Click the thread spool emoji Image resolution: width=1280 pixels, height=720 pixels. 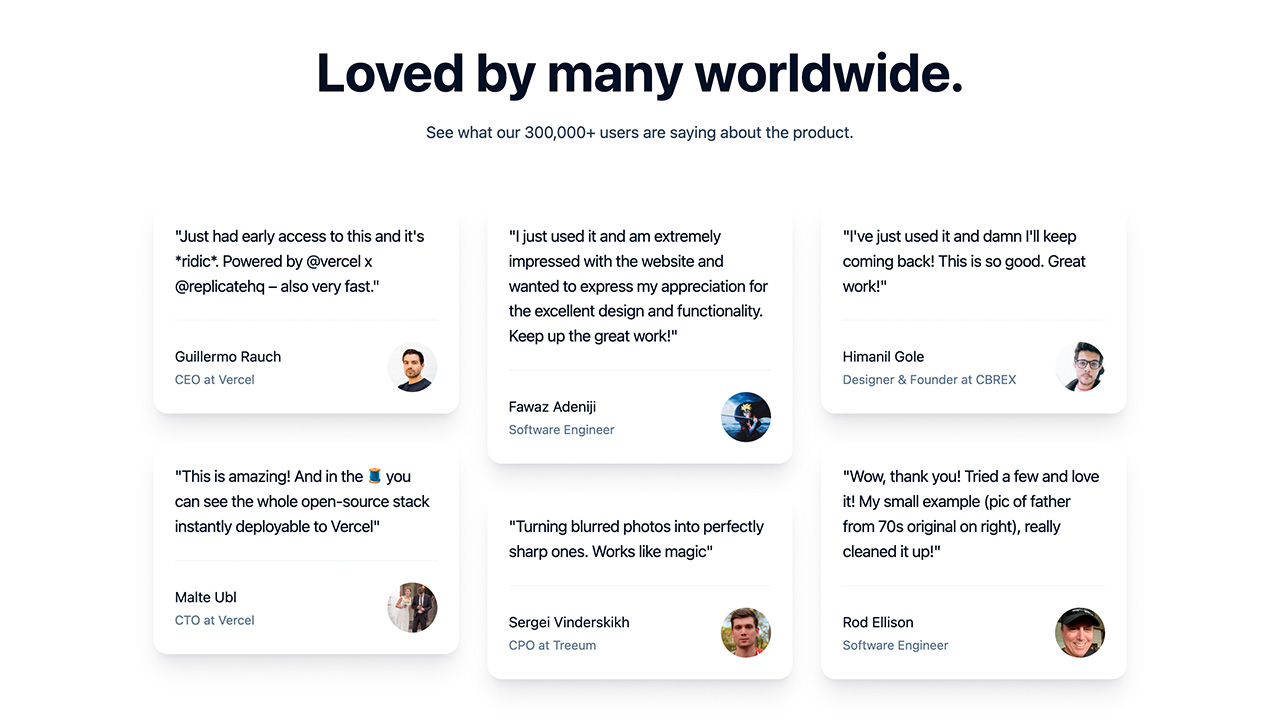pyautogui.click(x=375, y=476)
